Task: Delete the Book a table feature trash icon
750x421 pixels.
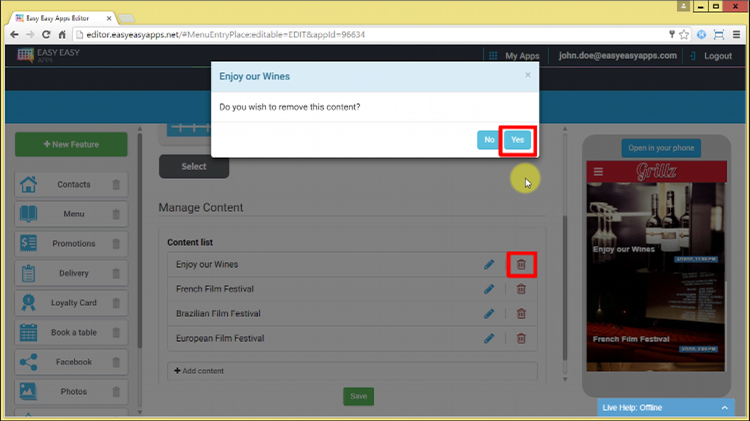Action: coord(116,332)
